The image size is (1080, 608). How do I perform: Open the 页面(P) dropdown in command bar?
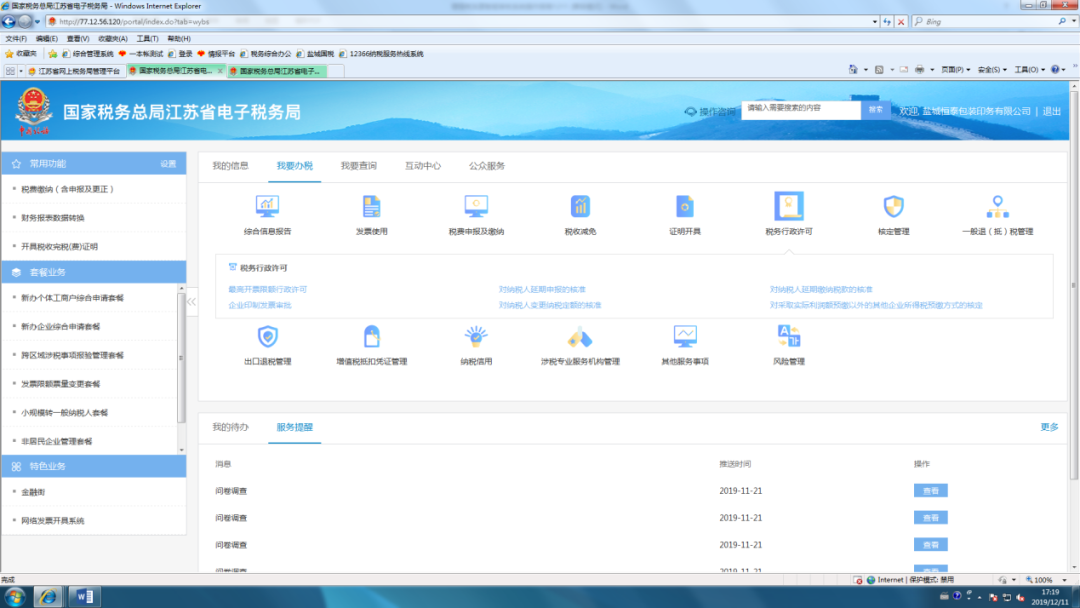point(955,70)
